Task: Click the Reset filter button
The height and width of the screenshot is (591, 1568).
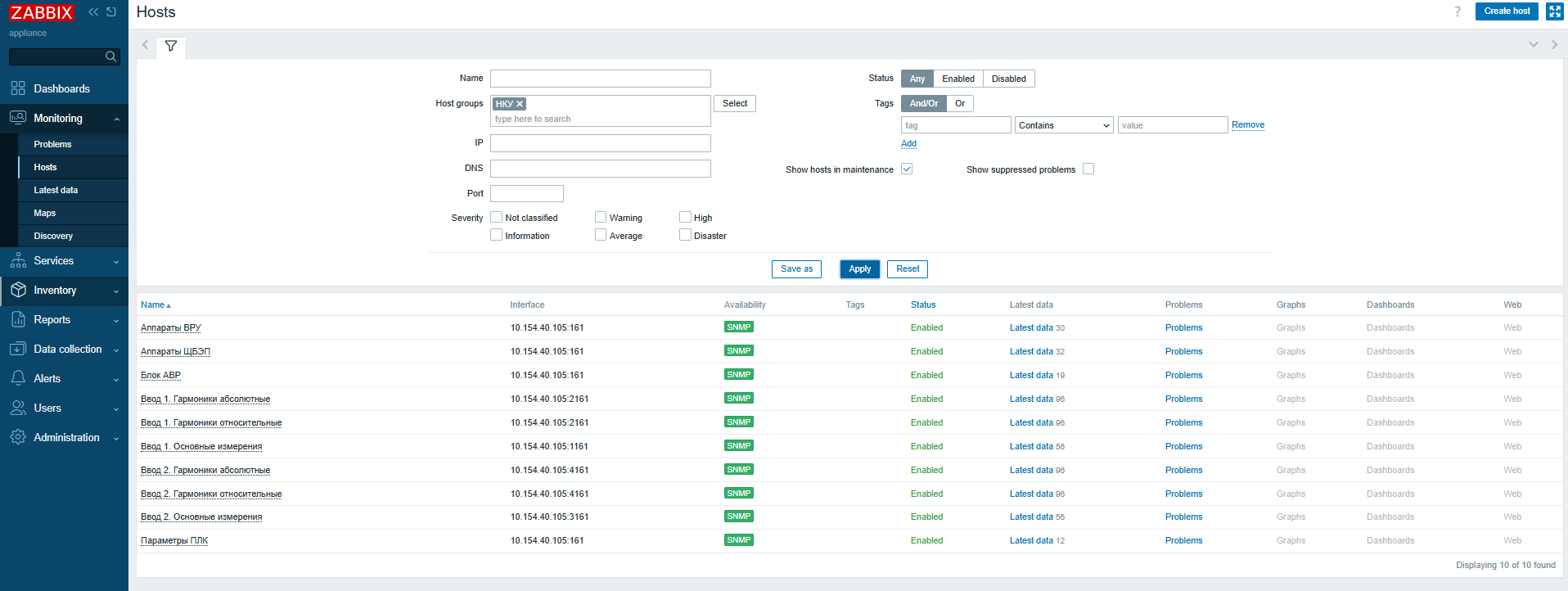Action: click(x=908, y=268)
